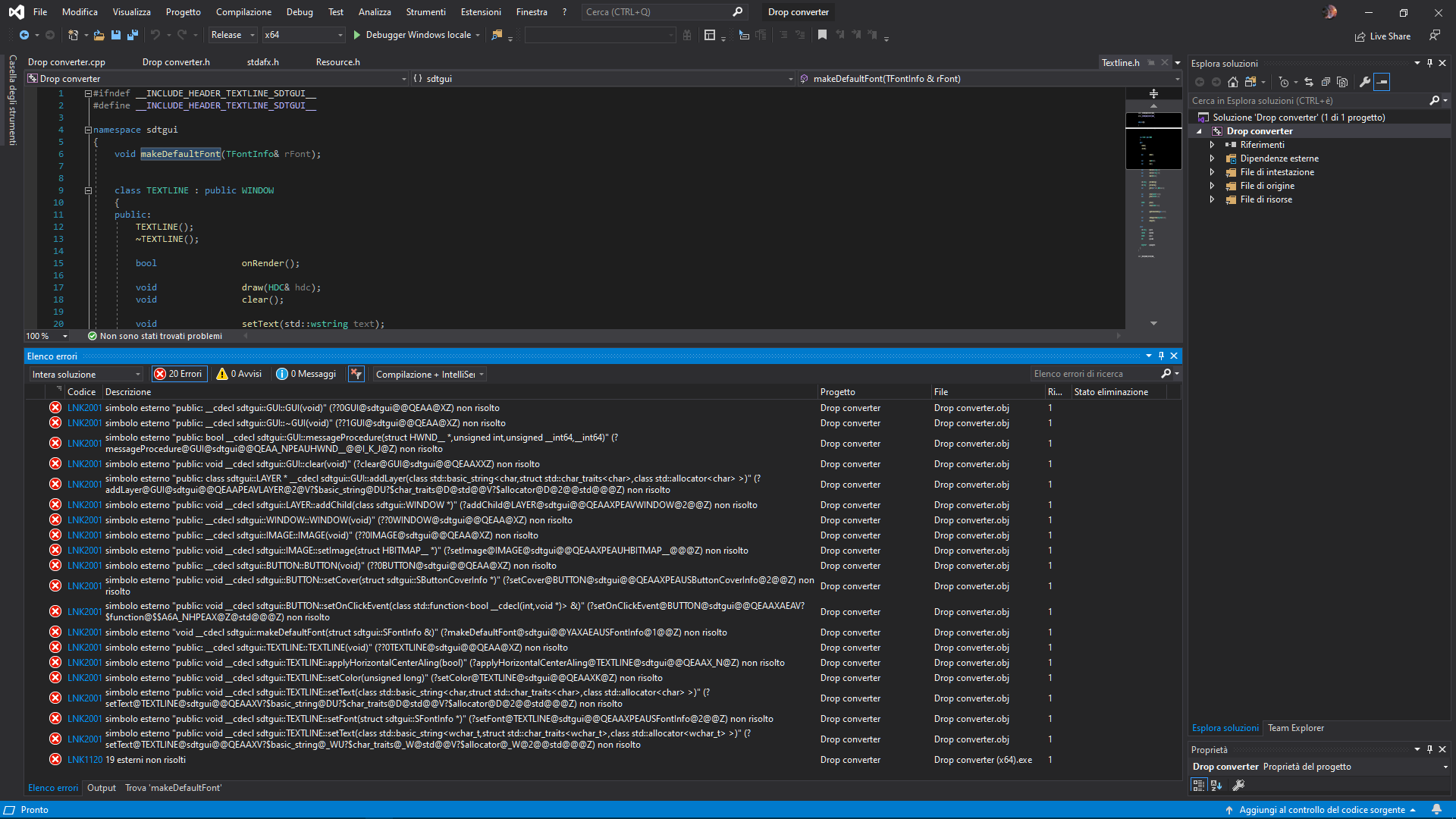
Task: Open properties wrench icon in solution explorer
Action: tap(1365, 82)
